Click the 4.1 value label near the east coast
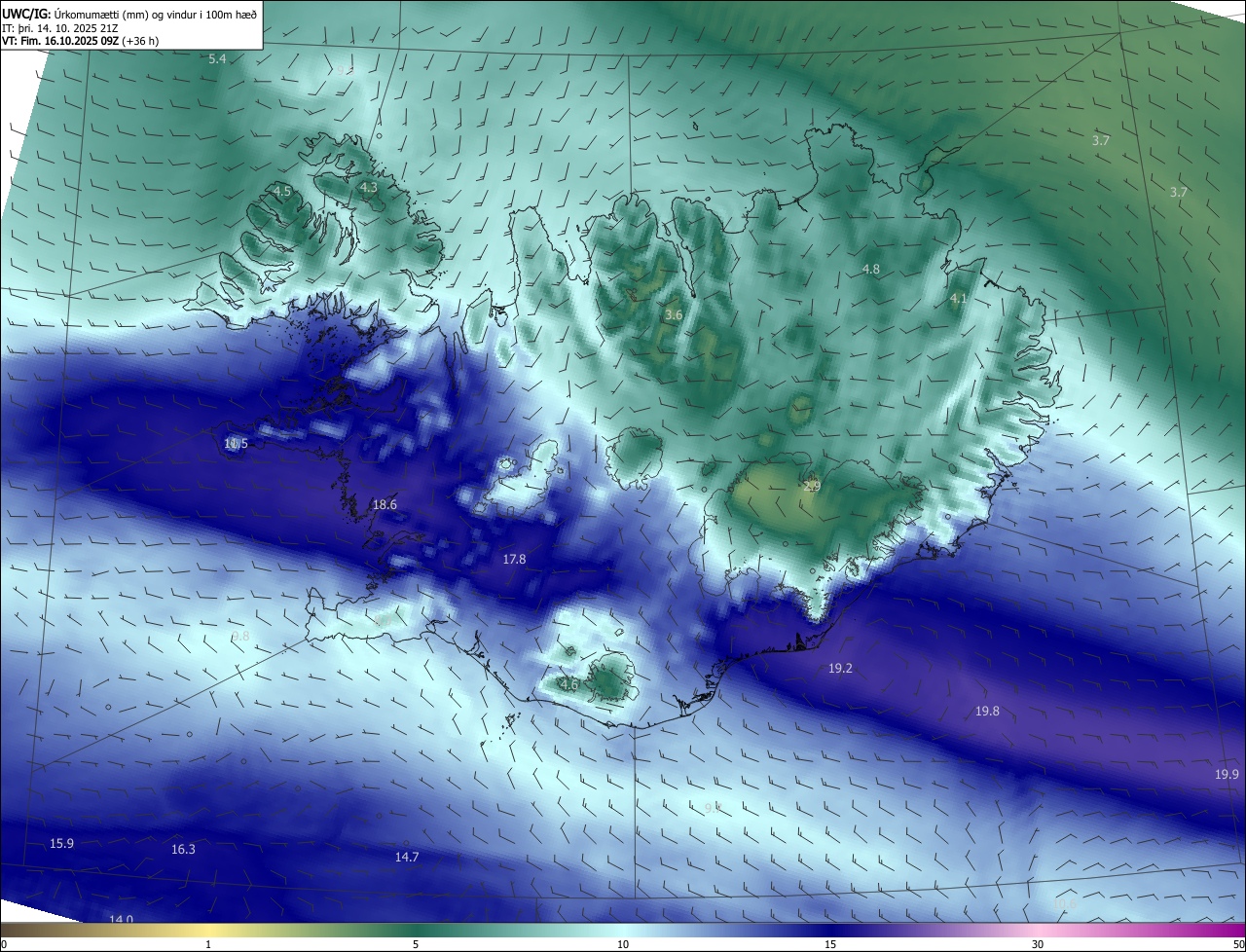The height and width of the screenshot is (952, 1246). click(958, 299)
